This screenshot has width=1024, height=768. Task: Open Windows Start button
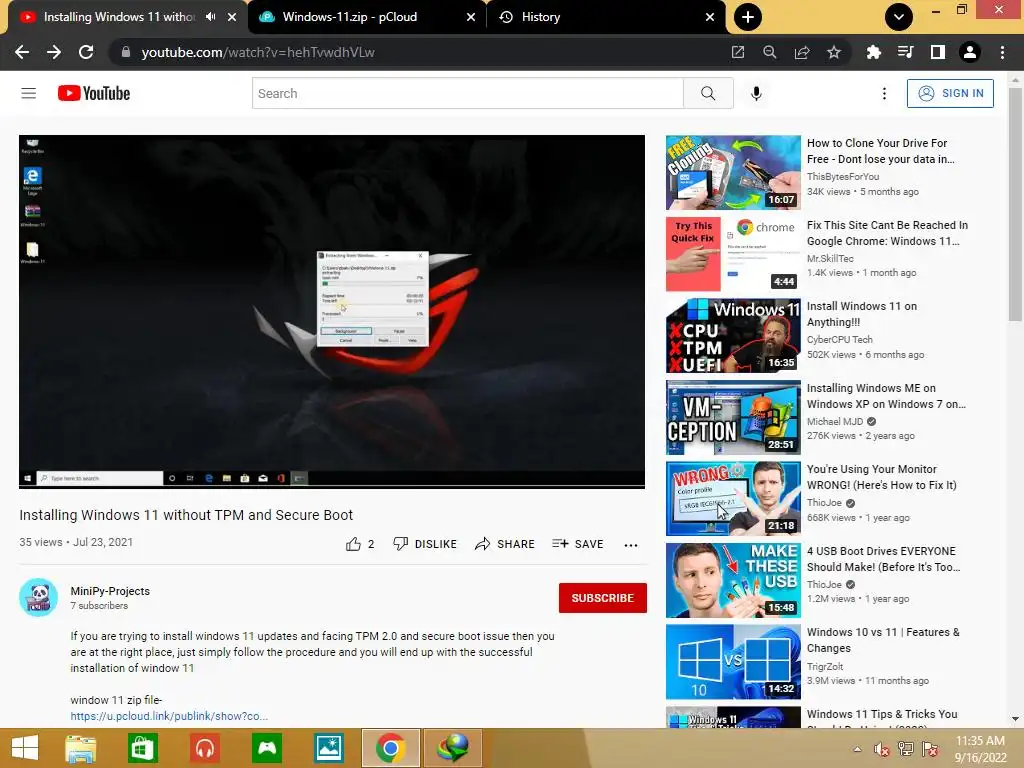click(x=25, y=748)
